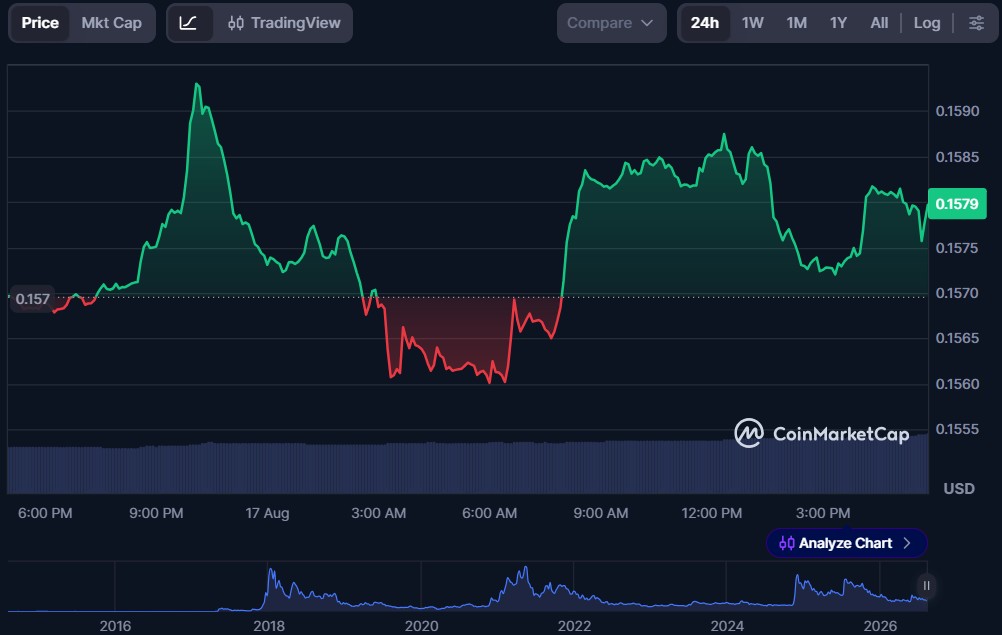Open chart settings sliders icon

976,23
